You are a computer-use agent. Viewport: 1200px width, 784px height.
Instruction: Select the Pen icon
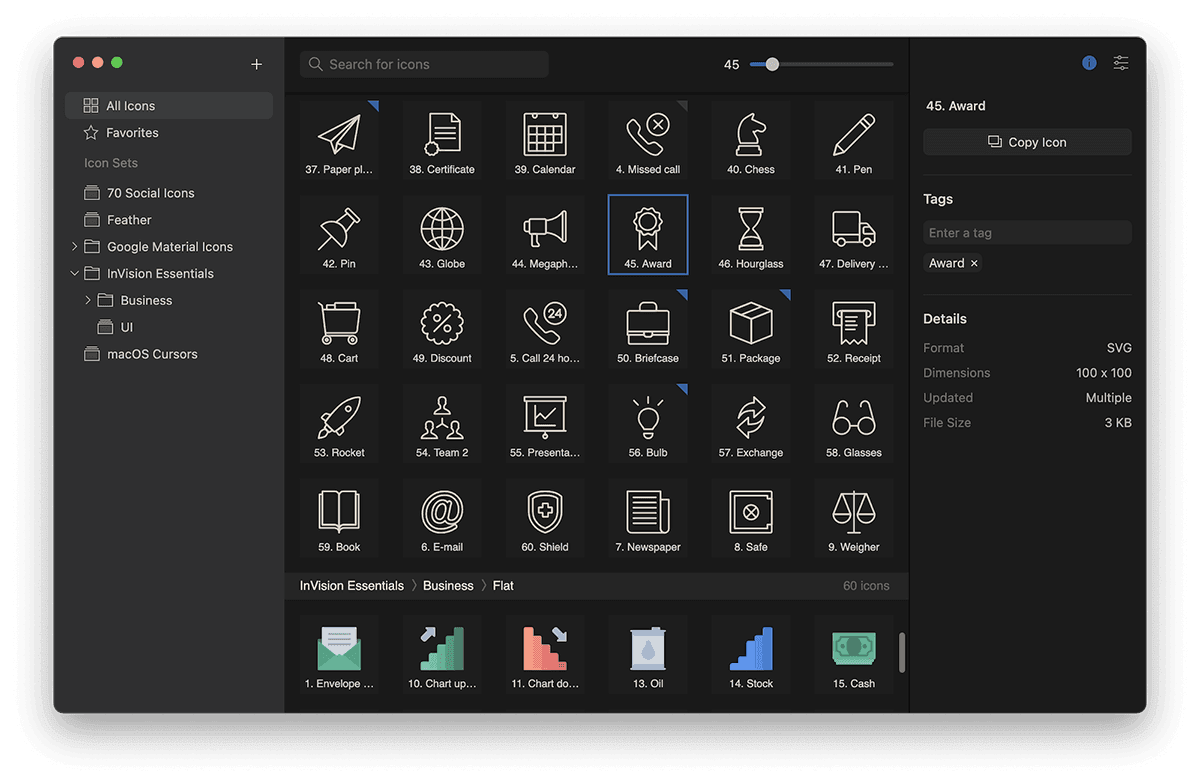854,140
